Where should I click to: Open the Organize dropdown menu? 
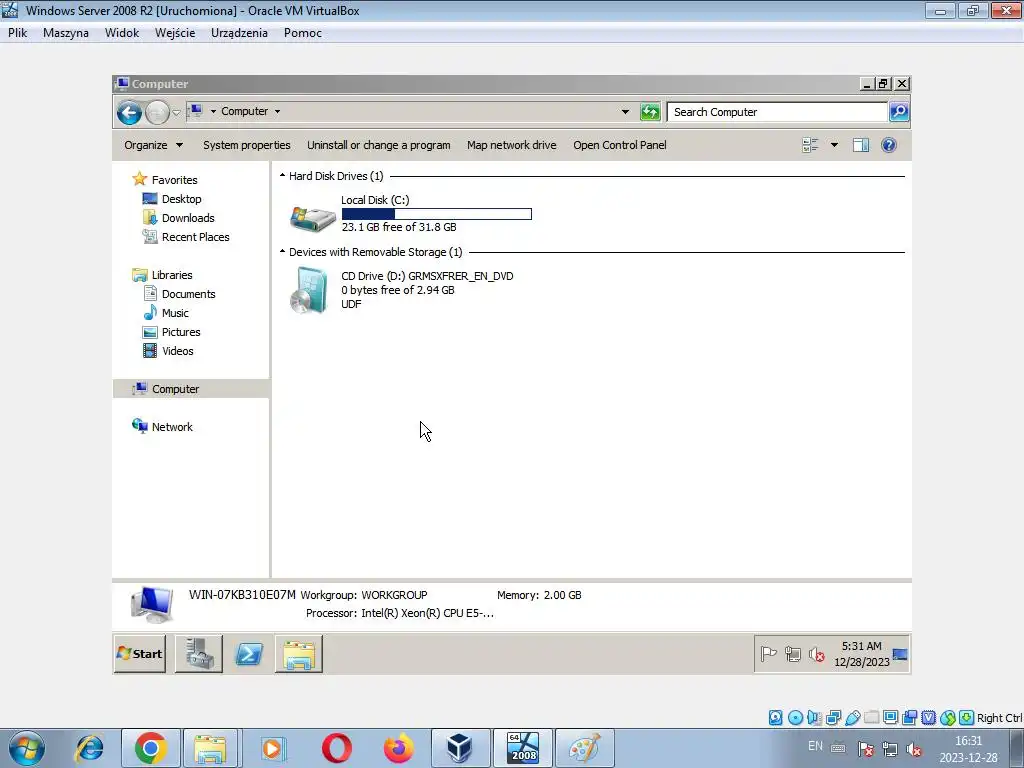[x=153, y=145]
